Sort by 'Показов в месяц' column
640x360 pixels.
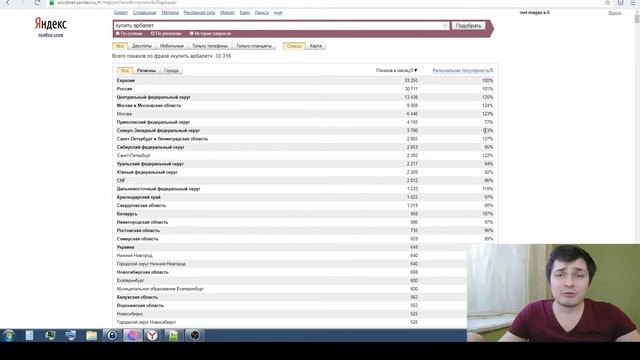click(x=396, y=71)
